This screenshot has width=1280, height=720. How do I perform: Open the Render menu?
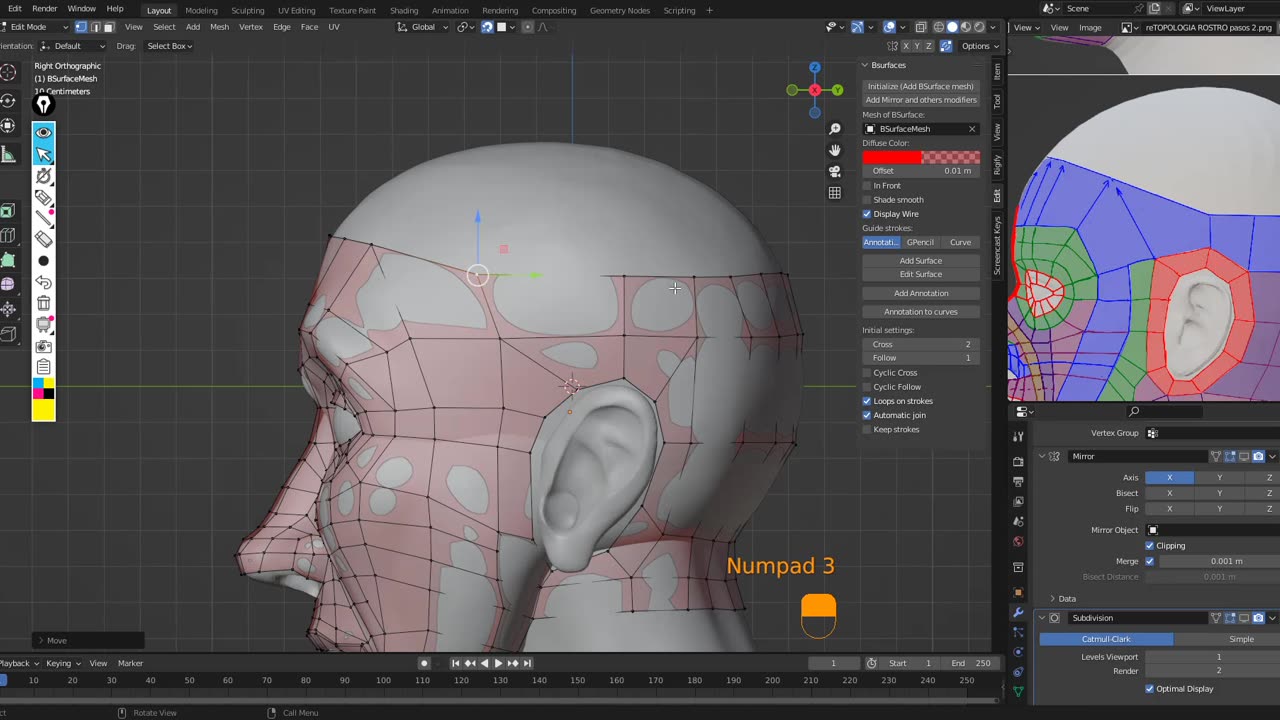(x=44, y=9)
